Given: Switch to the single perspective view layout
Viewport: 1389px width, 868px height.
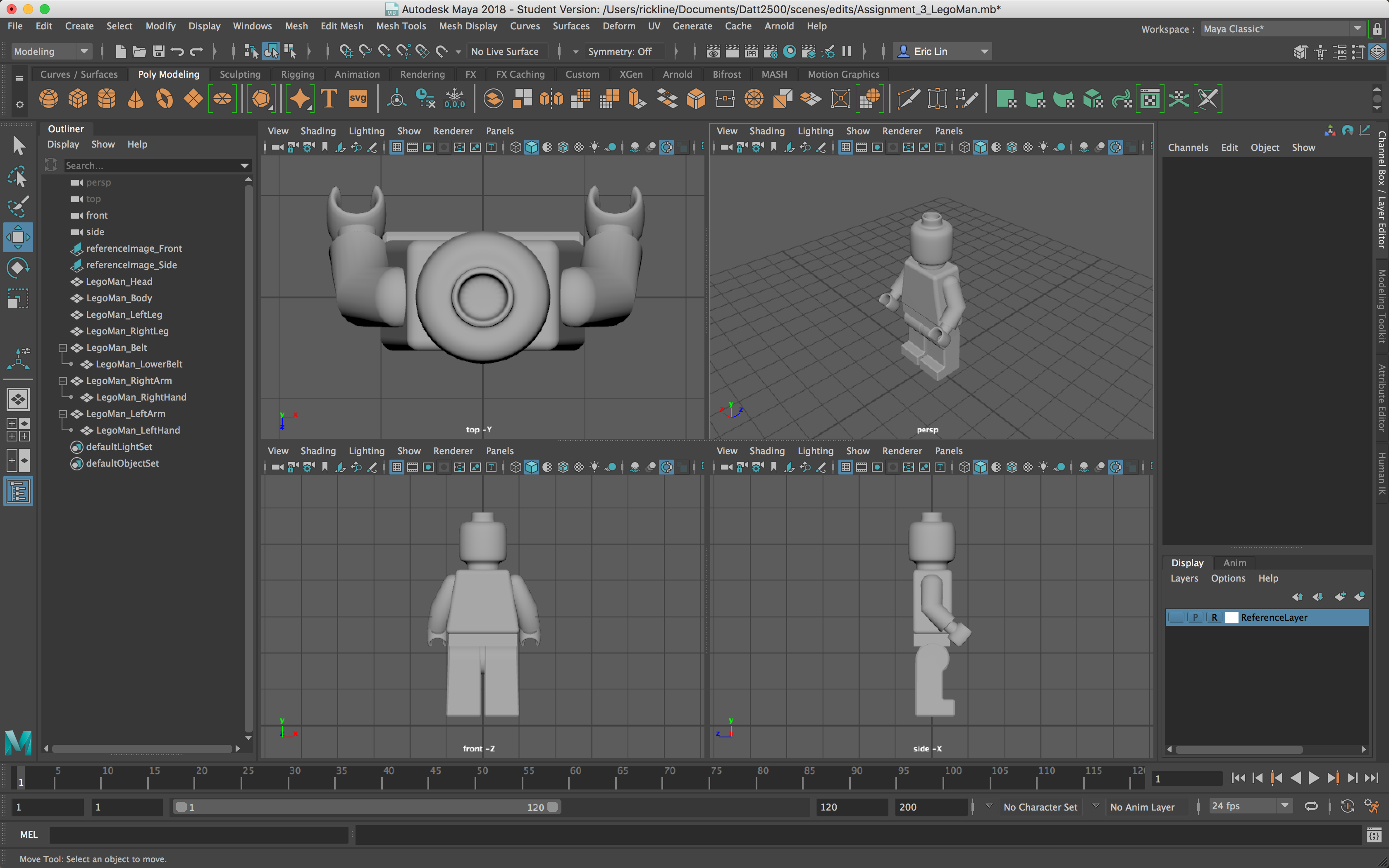Looking at the screenshot, I should click(x=18, y=399).
